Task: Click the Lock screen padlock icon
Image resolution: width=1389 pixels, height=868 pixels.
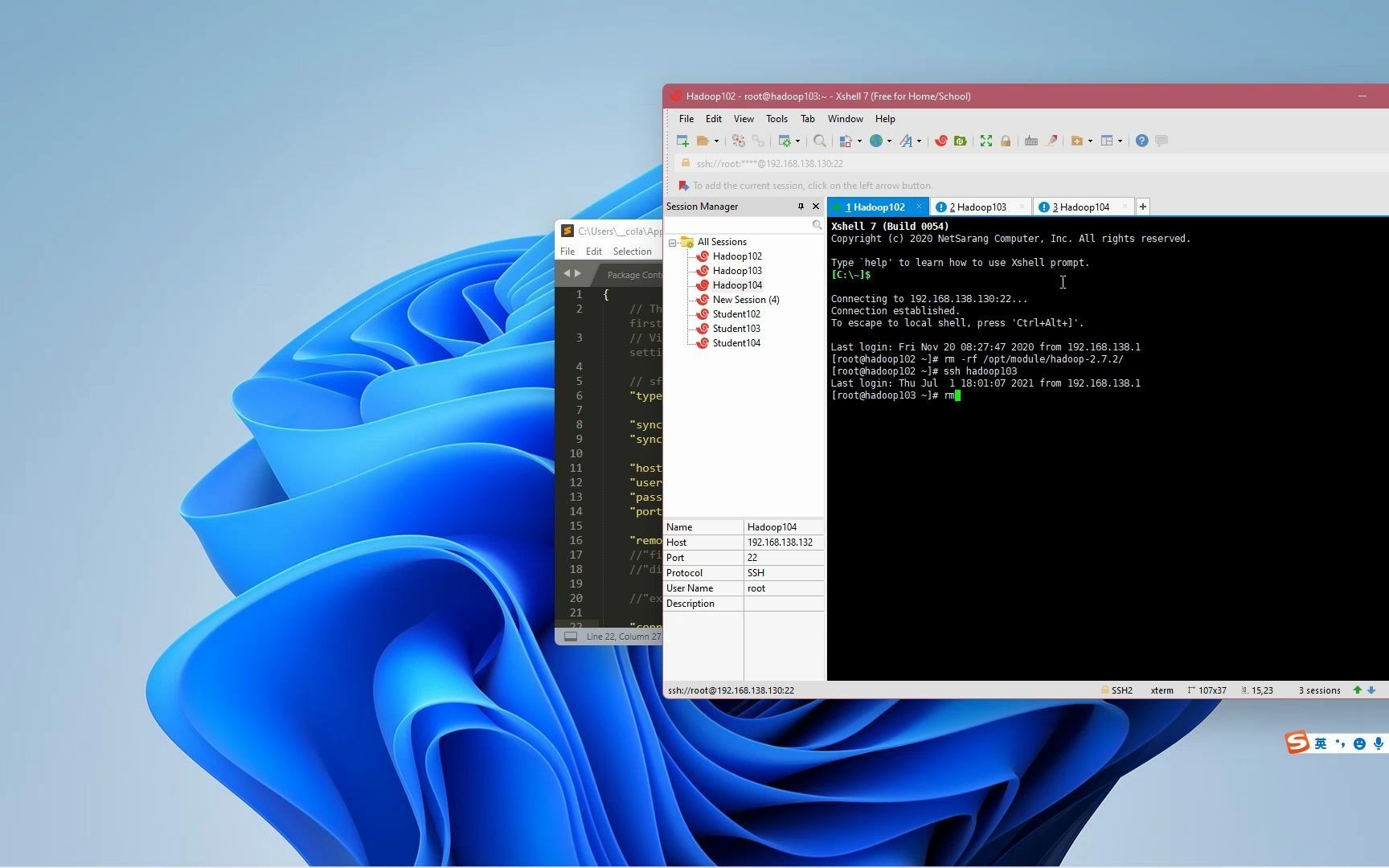Action: (1006, 141)
